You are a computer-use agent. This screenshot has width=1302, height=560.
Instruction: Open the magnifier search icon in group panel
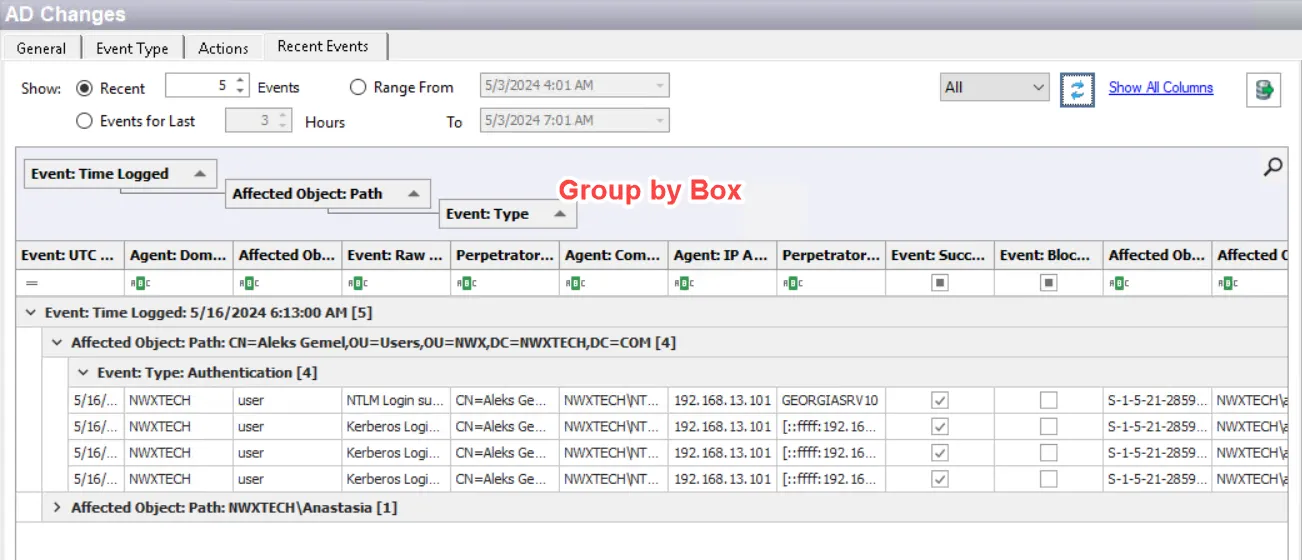click(1273, 168)
